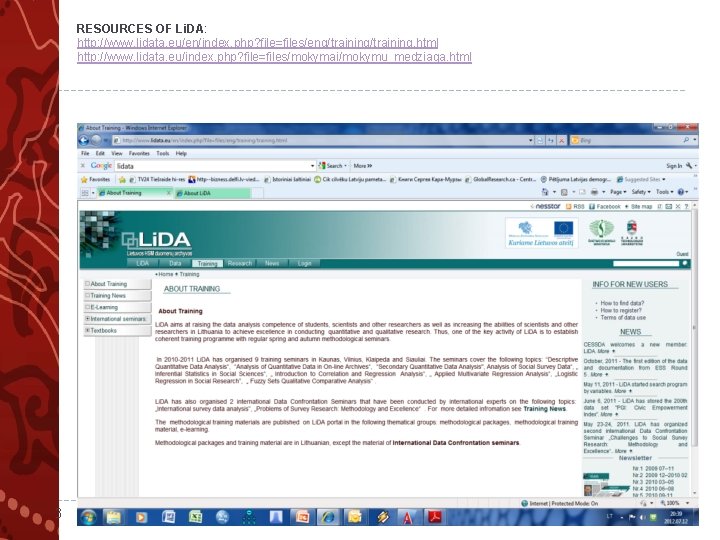720x540 pixels.
Task: Switch to Internet Explorer taskbar icon
Action: coord(328,518)
